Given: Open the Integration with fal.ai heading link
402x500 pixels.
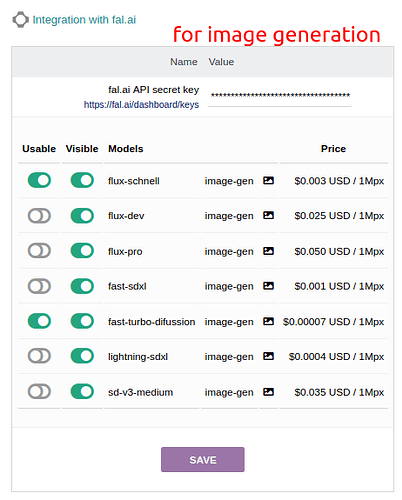Looking at the screenshot, I should pyautogui.click(x=84, y=20).
